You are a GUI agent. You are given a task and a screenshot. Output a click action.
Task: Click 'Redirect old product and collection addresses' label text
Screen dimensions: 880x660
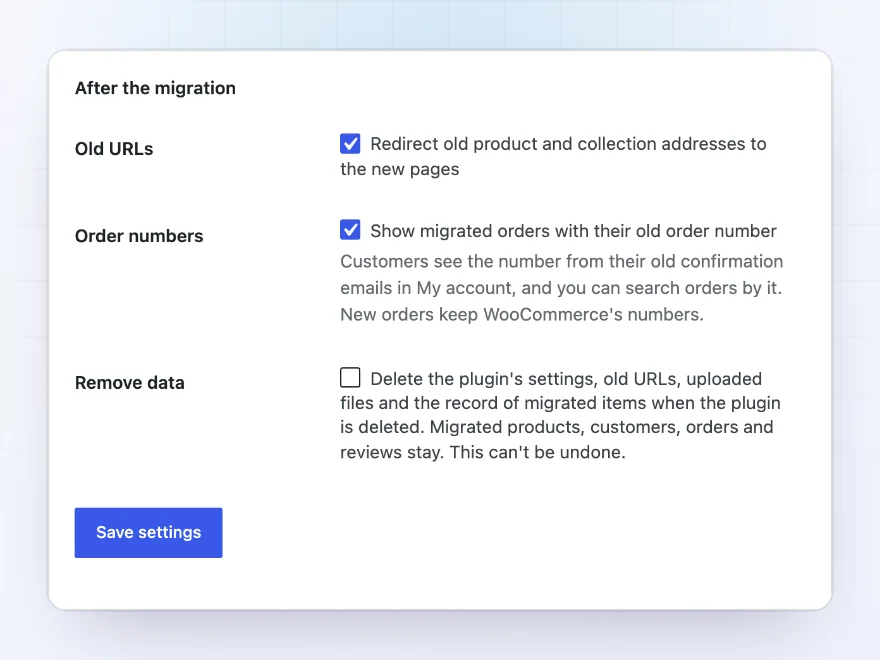(x=553, y=156)
